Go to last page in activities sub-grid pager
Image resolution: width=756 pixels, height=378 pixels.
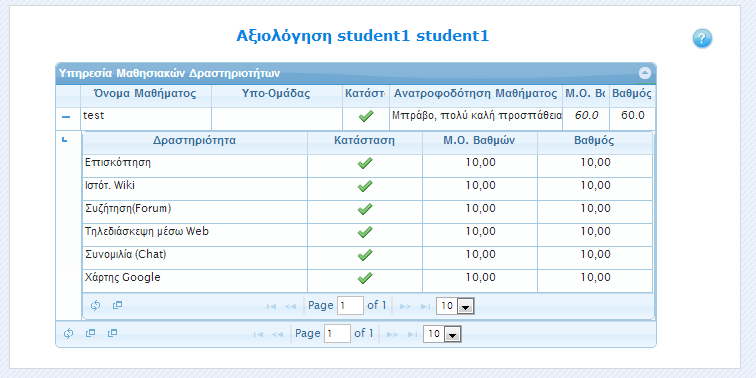(425, 306)
